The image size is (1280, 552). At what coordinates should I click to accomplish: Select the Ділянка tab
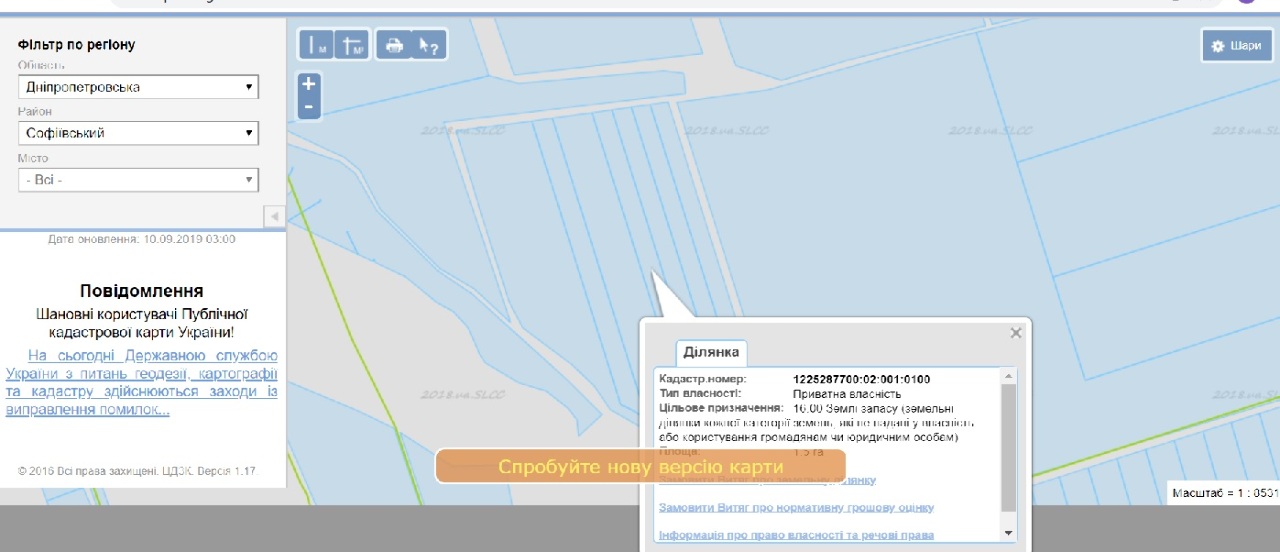click(x=711, y=352)
